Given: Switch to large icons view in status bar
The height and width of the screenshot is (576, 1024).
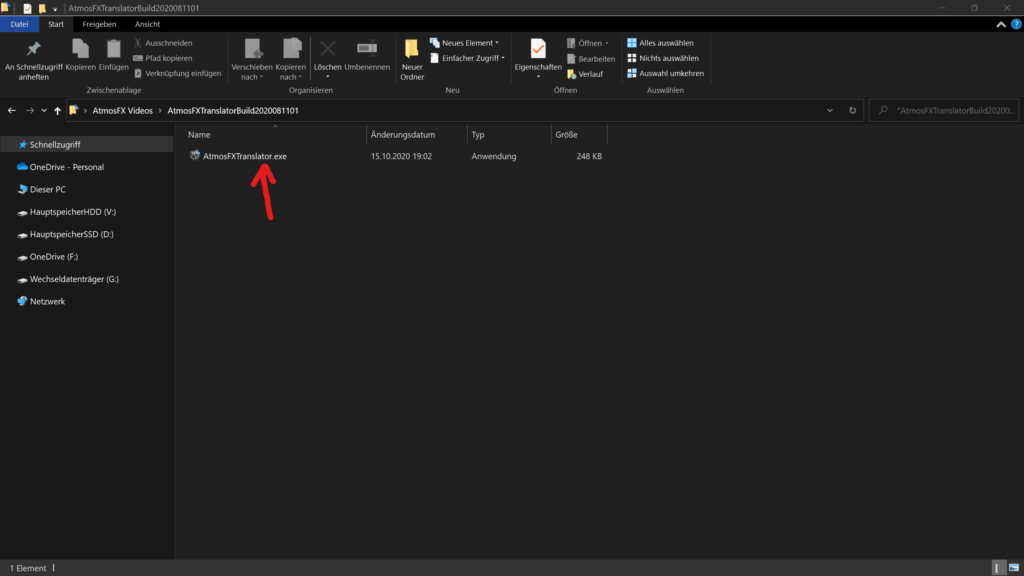Looking at the screenshot, I should pos(1014,568).
